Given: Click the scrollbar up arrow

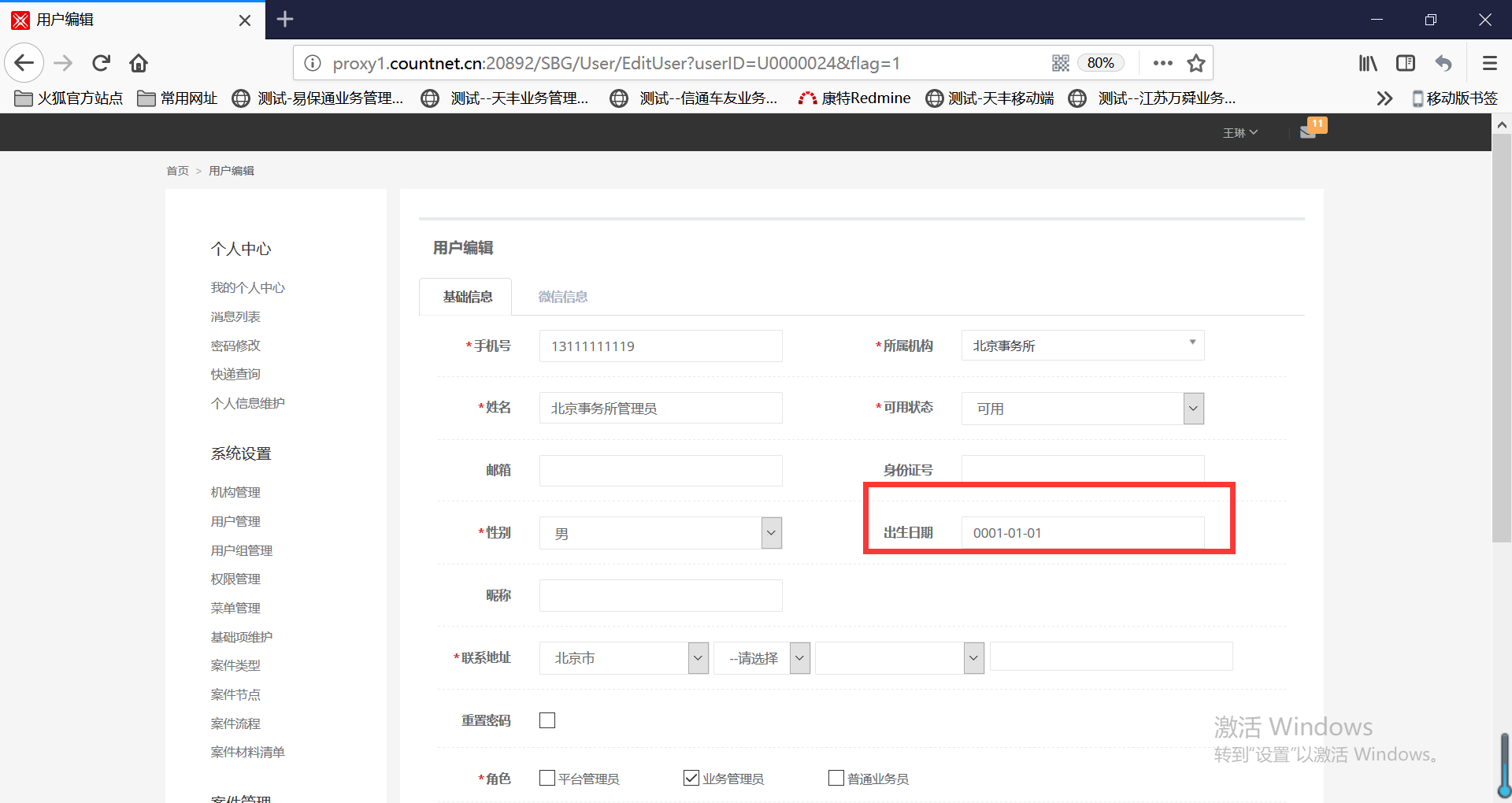Looking at the screenshot, I should point(1502,124).
